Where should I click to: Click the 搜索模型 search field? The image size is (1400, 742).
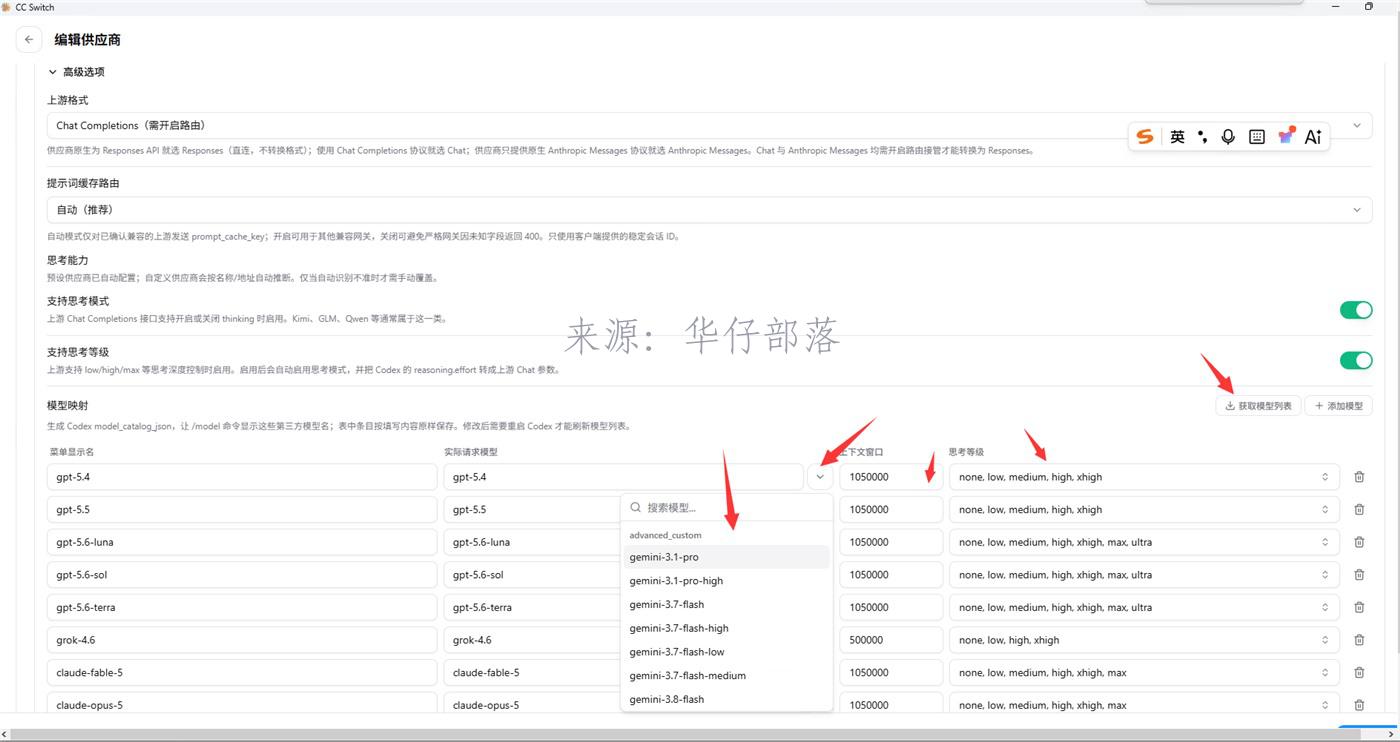tap(727, 508)
